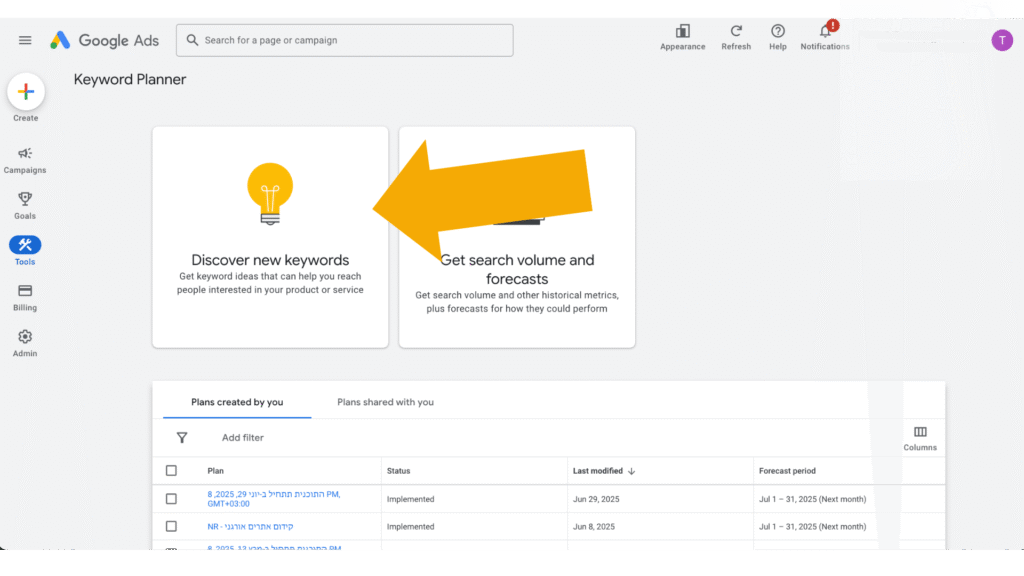Open Billing in the sidebar
This screenshot has height=576, width=1024.
pos(25,291)
